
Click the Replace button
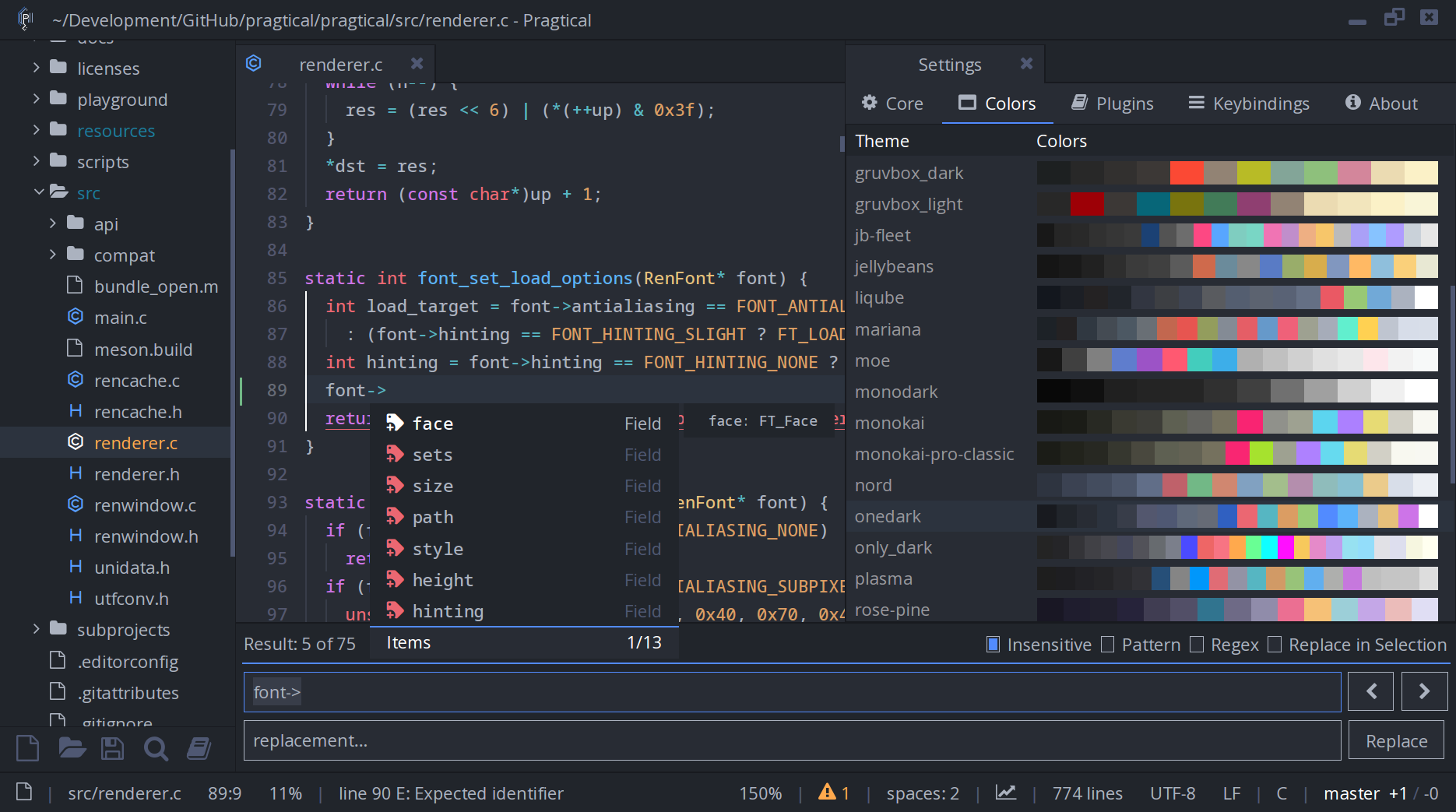(1396, 740)
